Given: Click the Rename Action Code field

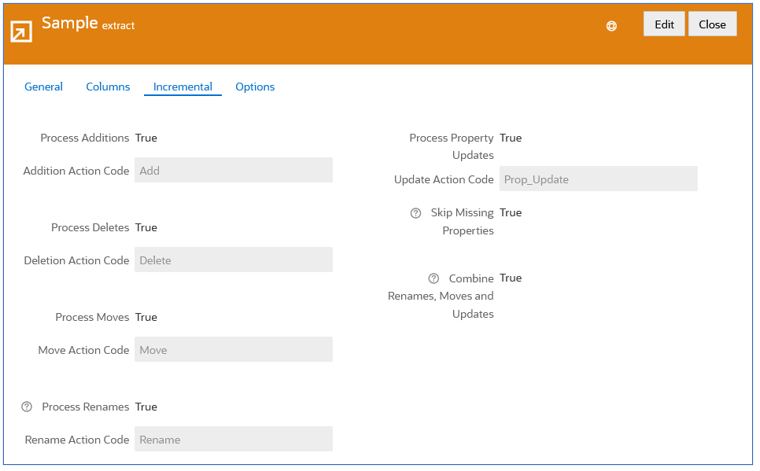Looking at the screenshot, I should click(234, 440).
